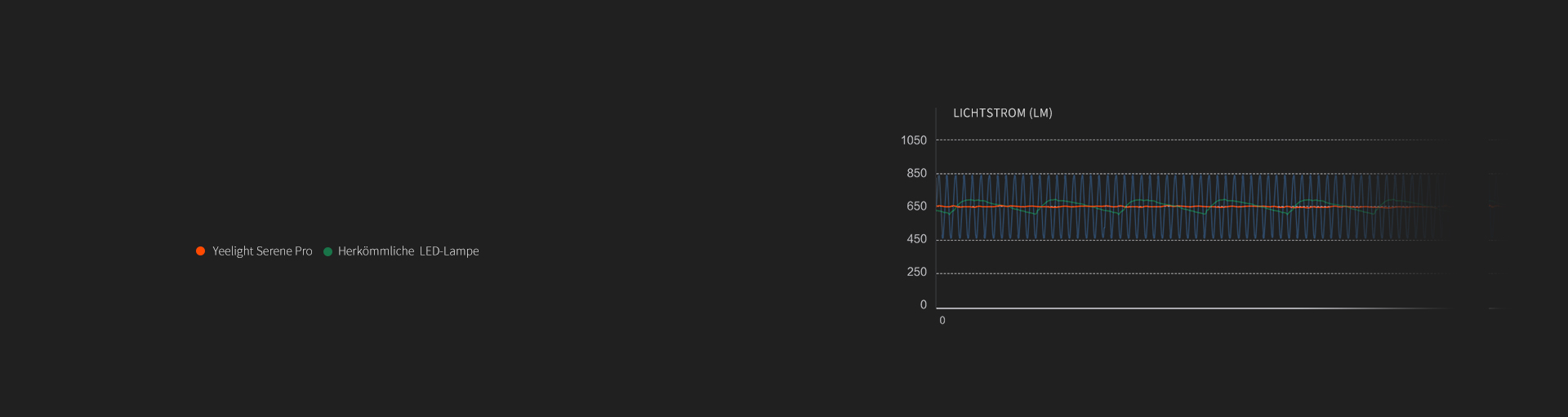Screen dimensions: 1568x417
Task: Click the 850 y-axis label
Action: pyautogui.click(x=916, y=173)
